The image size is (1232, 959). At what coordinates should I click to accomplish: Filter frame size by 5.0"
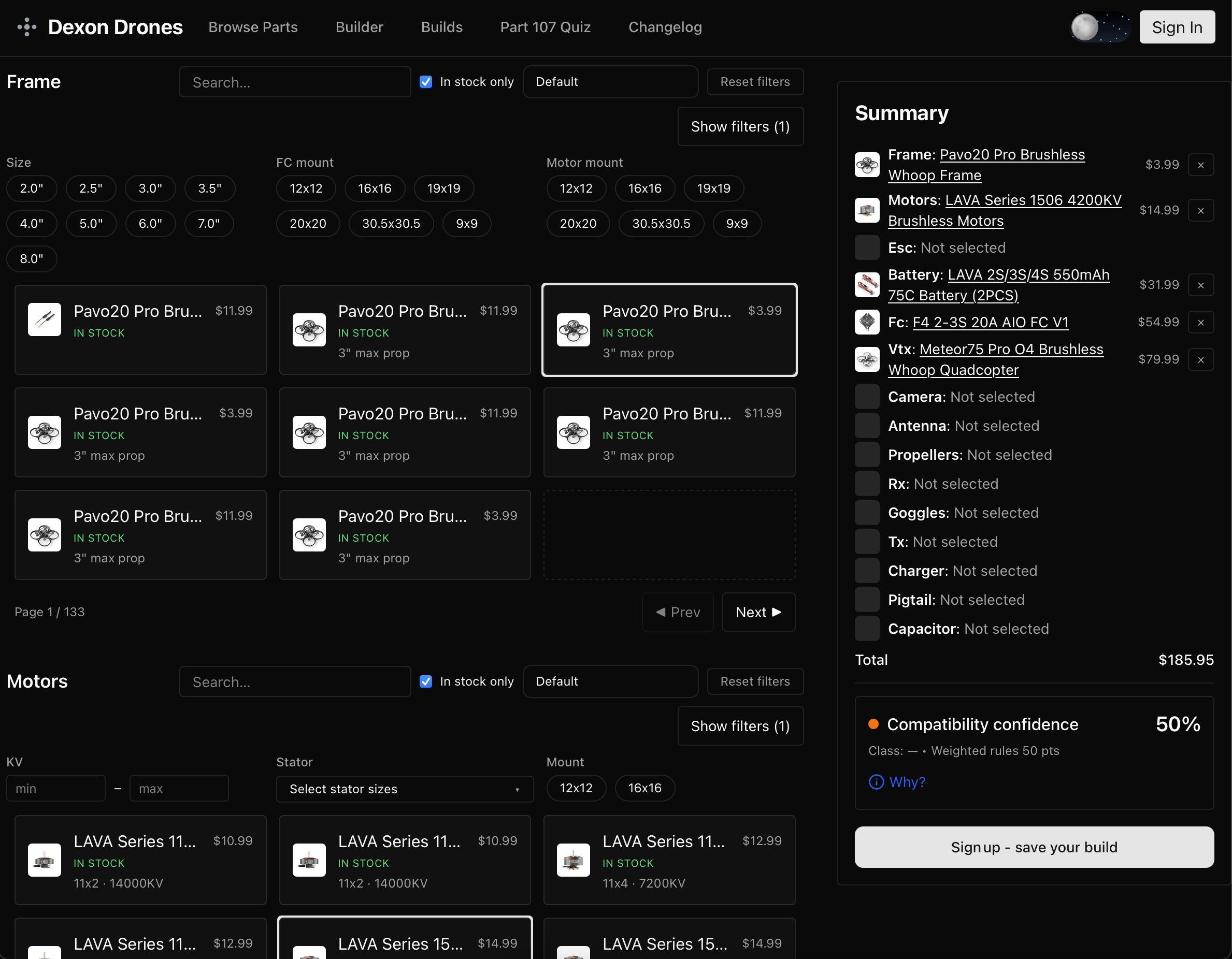[x=91, y=224]
